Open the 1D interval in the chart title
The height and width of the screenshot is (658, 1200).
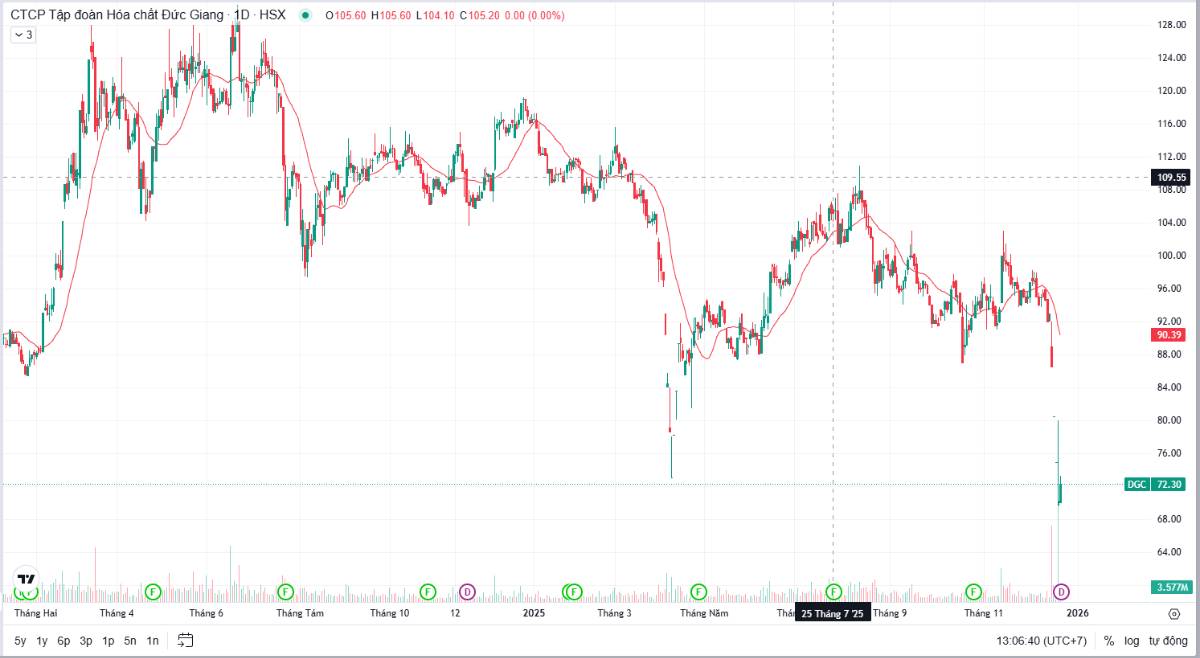(x=241, y=16)
